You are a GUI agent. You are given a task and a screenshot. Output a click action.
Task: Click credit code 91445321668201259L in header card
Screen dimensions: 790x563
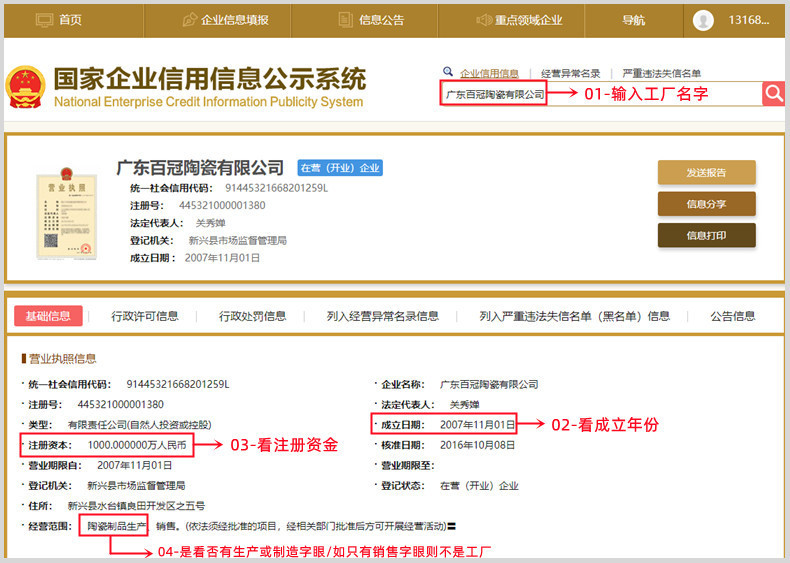276,188
